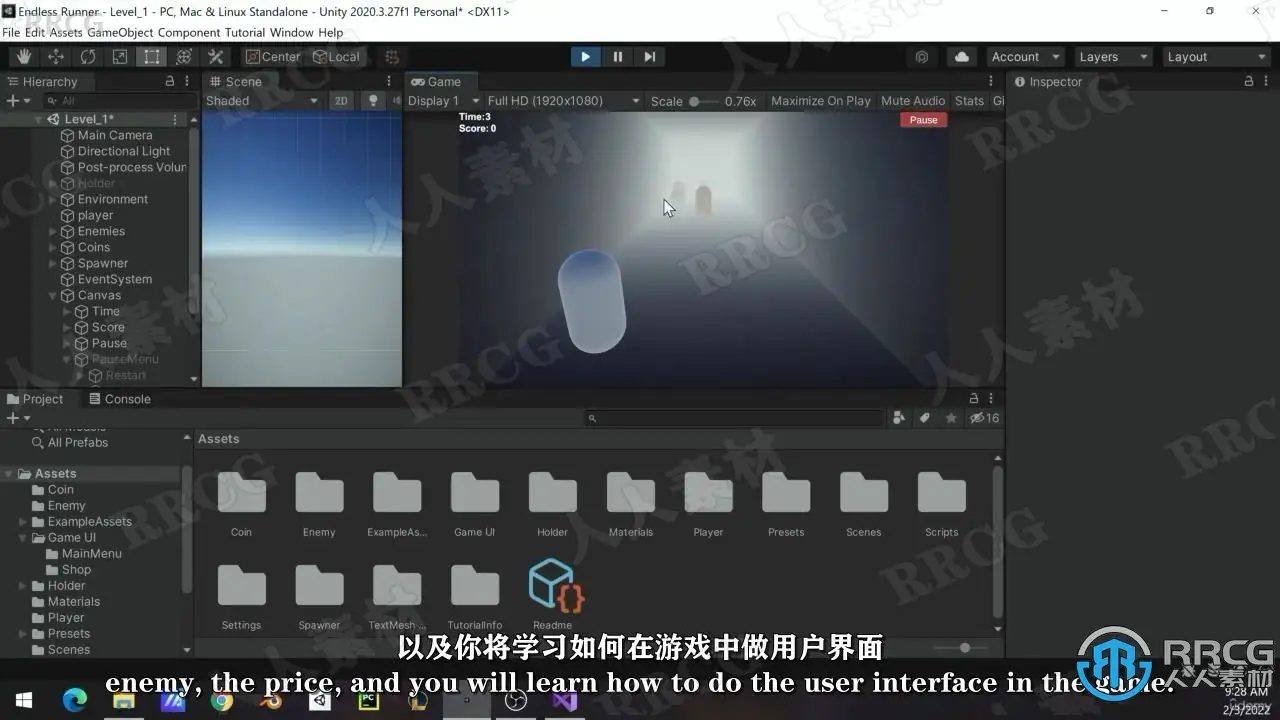Open Scene view options menu

[389, 82]
